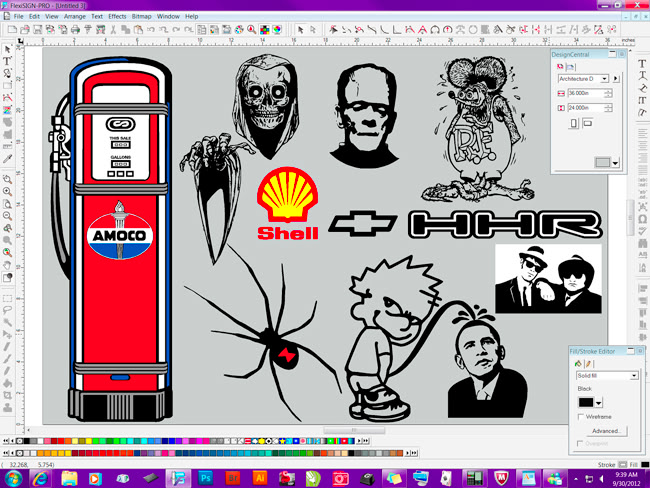Click the width spinner arrows for 36.000in
Screen dimensions: 650x488
(x=608, y=93)
